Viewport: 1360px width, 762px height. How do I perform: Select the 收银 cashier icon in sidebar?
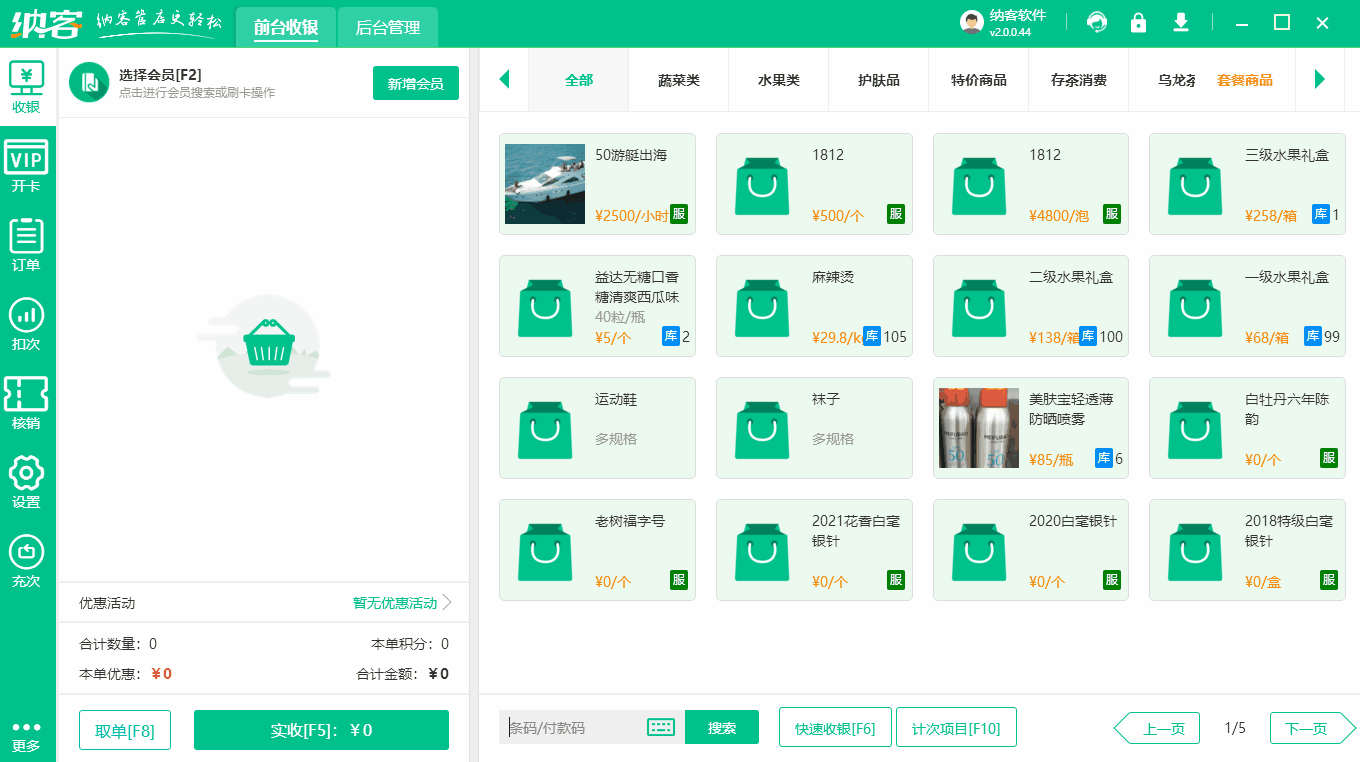[x=27, y=85]
